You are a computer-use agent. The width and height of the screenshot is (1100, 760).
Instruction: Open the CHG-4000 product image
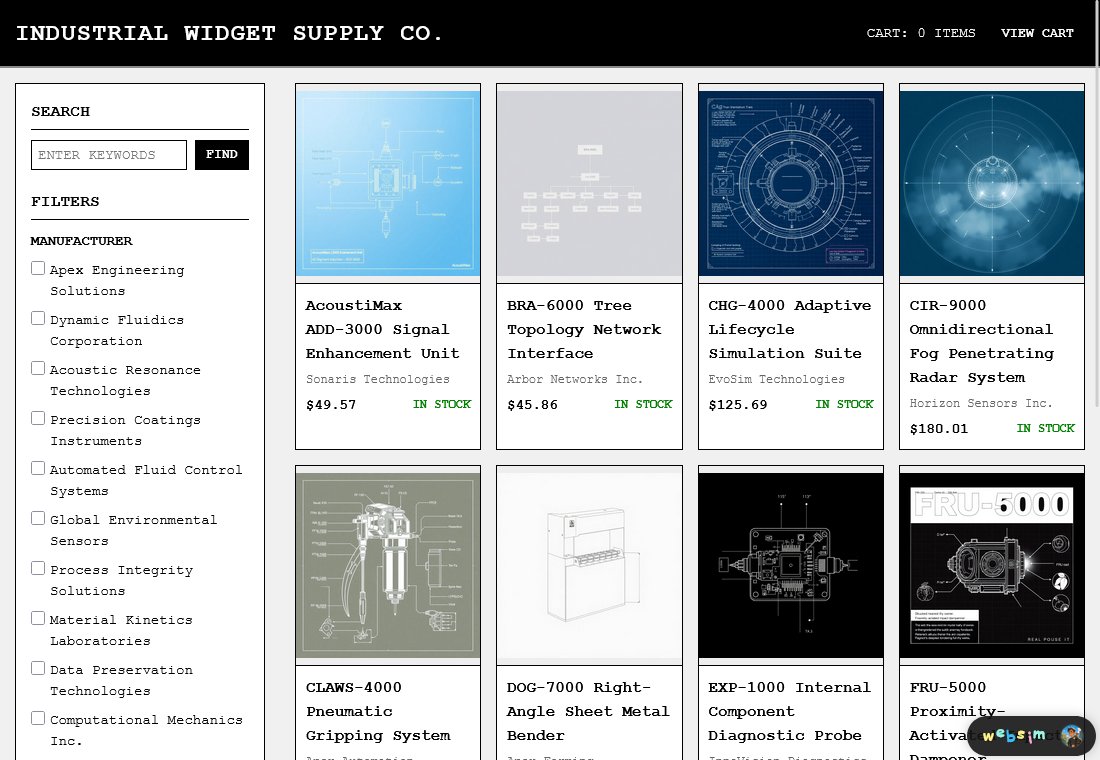[x=790, y=183]
